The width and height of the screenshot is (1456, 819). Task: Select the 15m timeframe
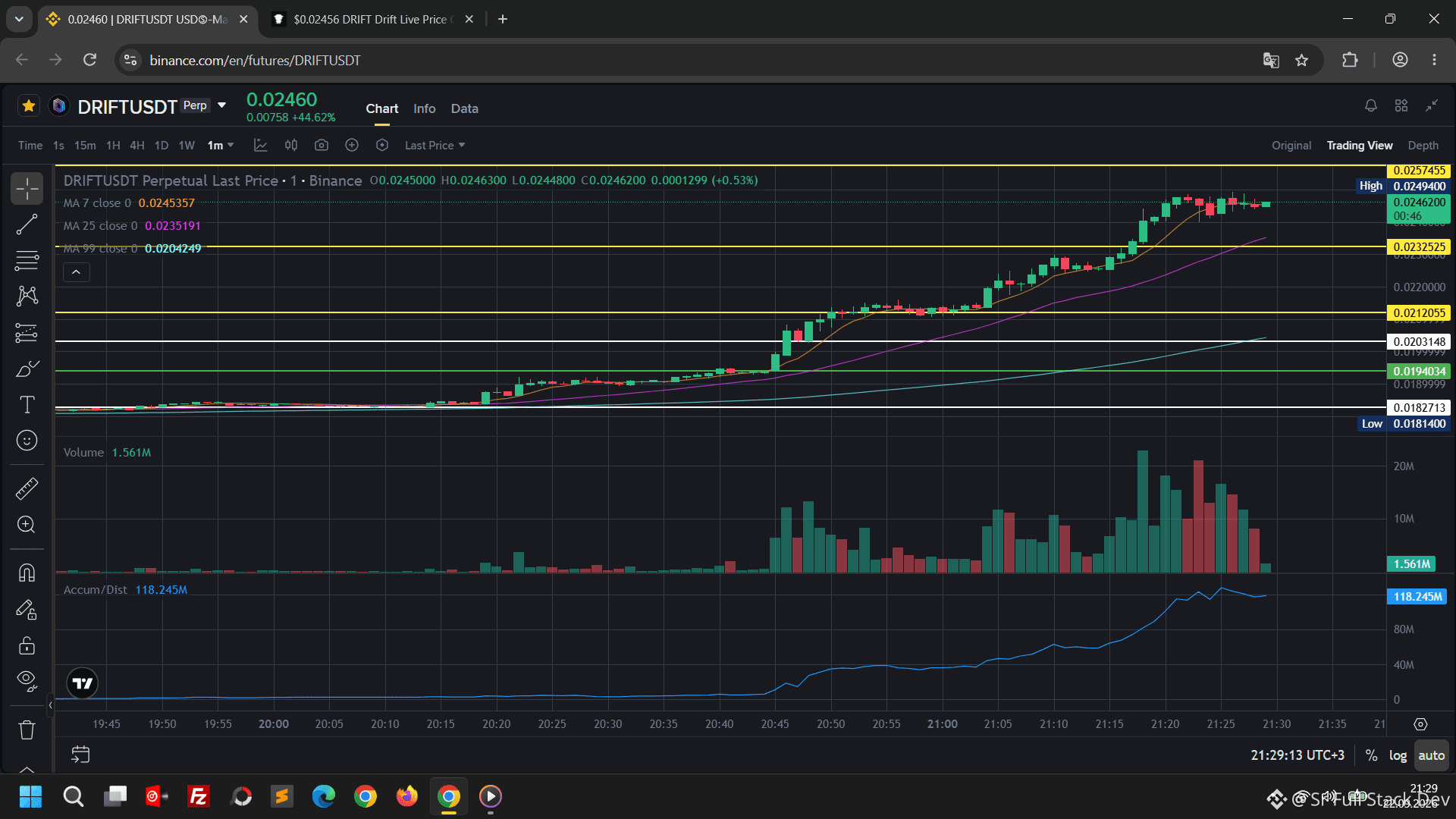(85, 146)
